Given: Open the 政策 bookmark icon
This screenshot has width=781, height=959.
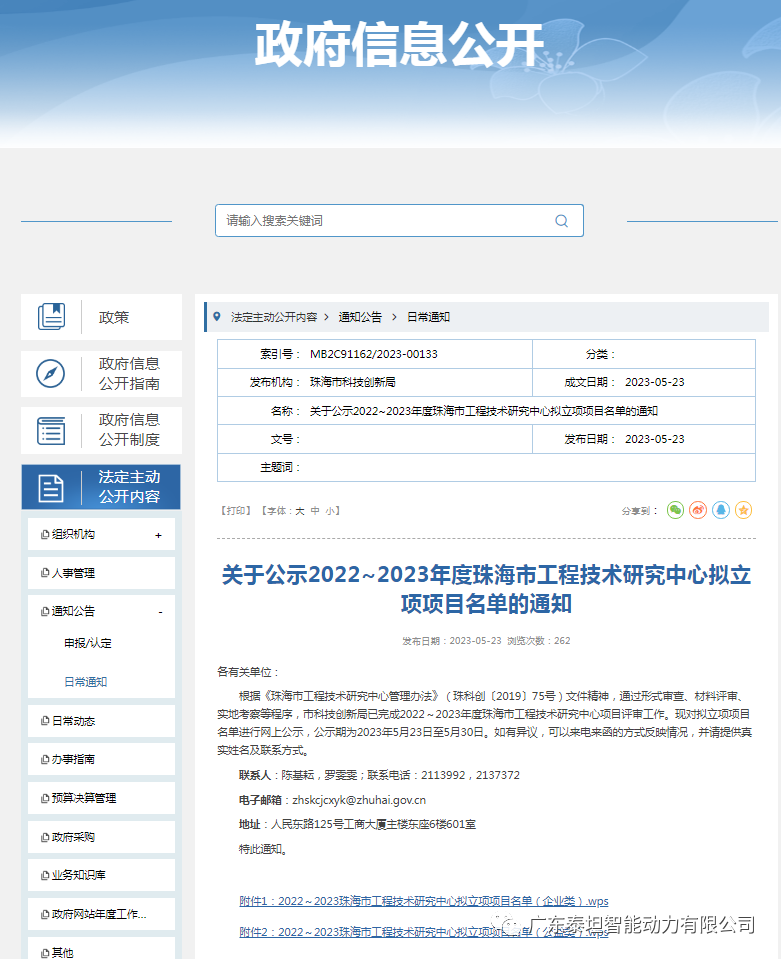Looking at the screenshot, I should point(51,317).
